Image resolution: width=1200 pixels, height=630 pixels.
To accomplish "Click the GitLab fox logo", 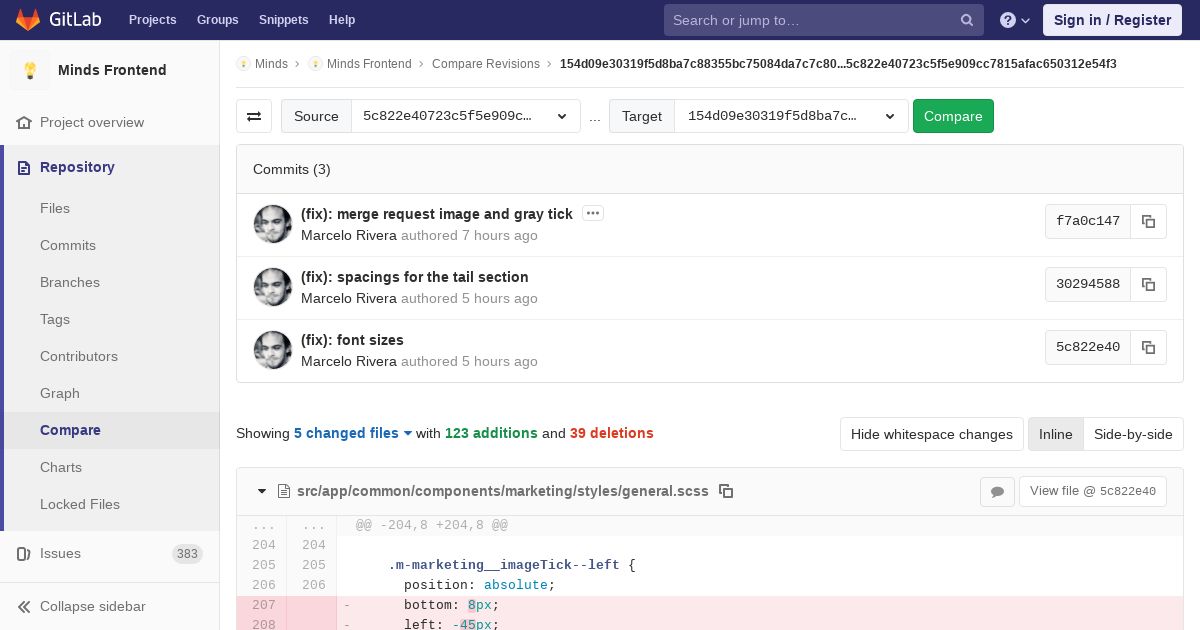I will pyautogui.click(x=28, y=19).
